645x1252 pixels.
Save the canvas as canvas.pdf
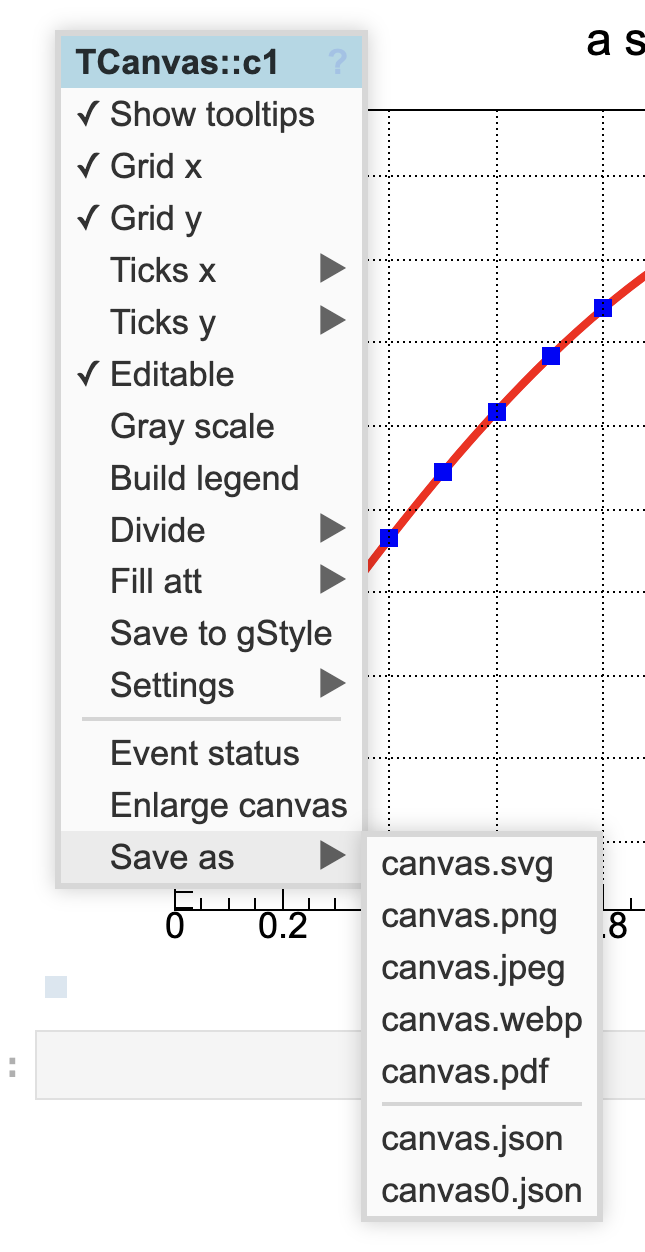click(465, 1072)
